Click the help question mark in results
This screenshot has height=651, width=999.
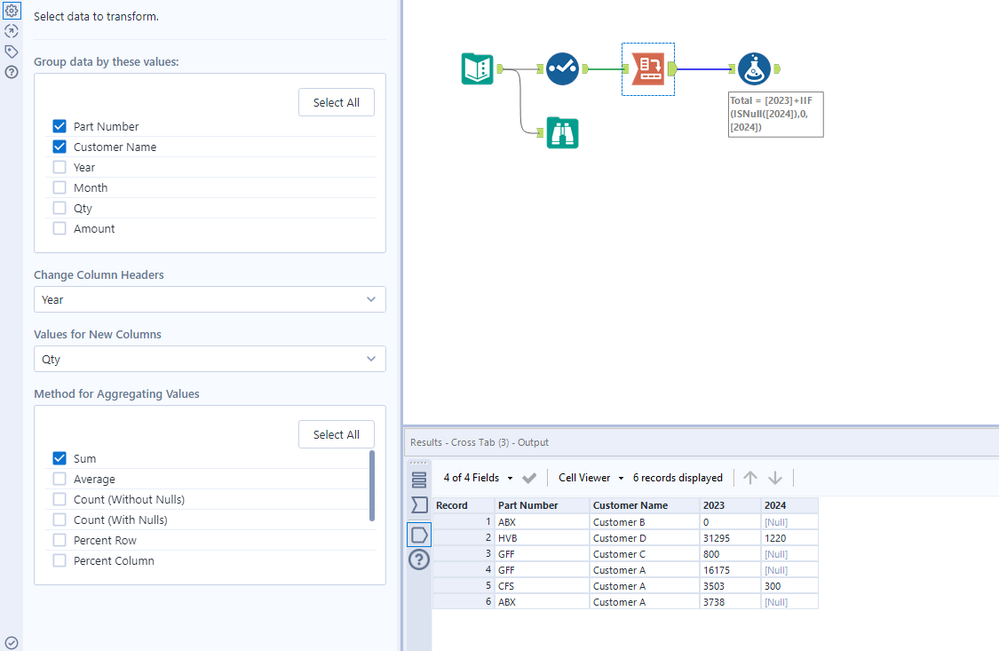[x=420, y=560]
